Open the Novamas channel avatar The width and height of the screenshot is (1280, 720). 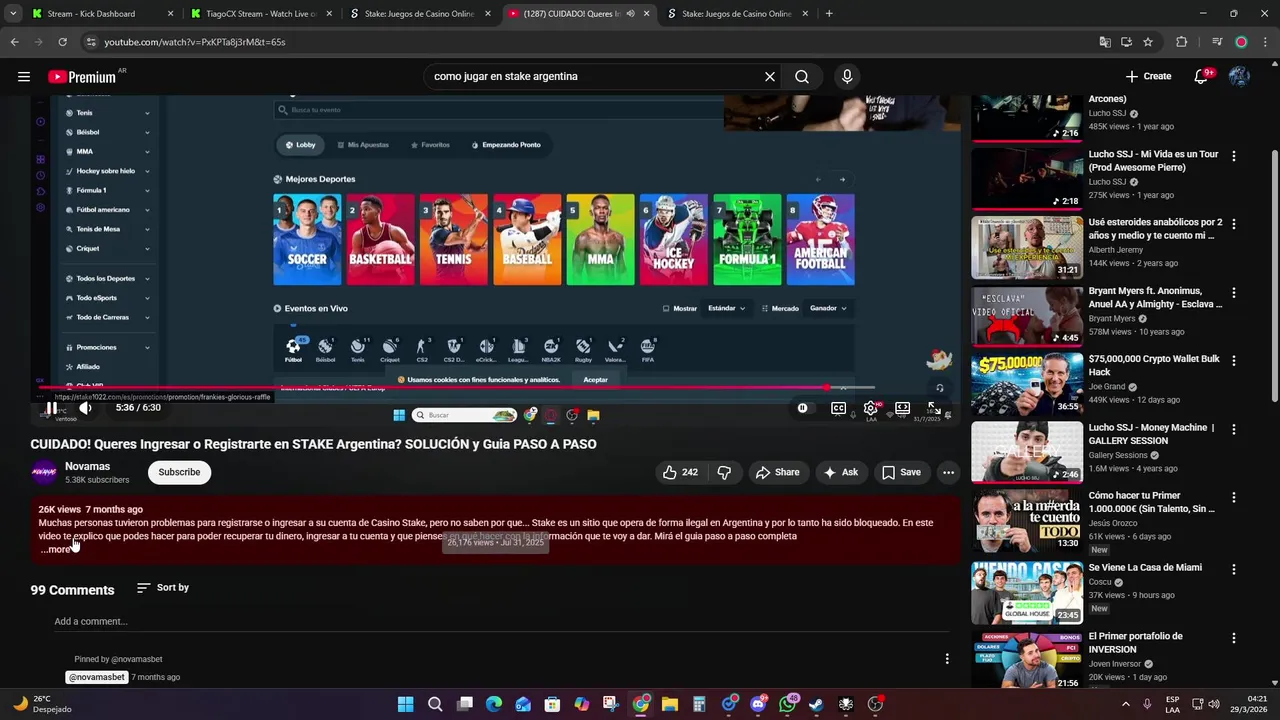(x=44, y=472)
